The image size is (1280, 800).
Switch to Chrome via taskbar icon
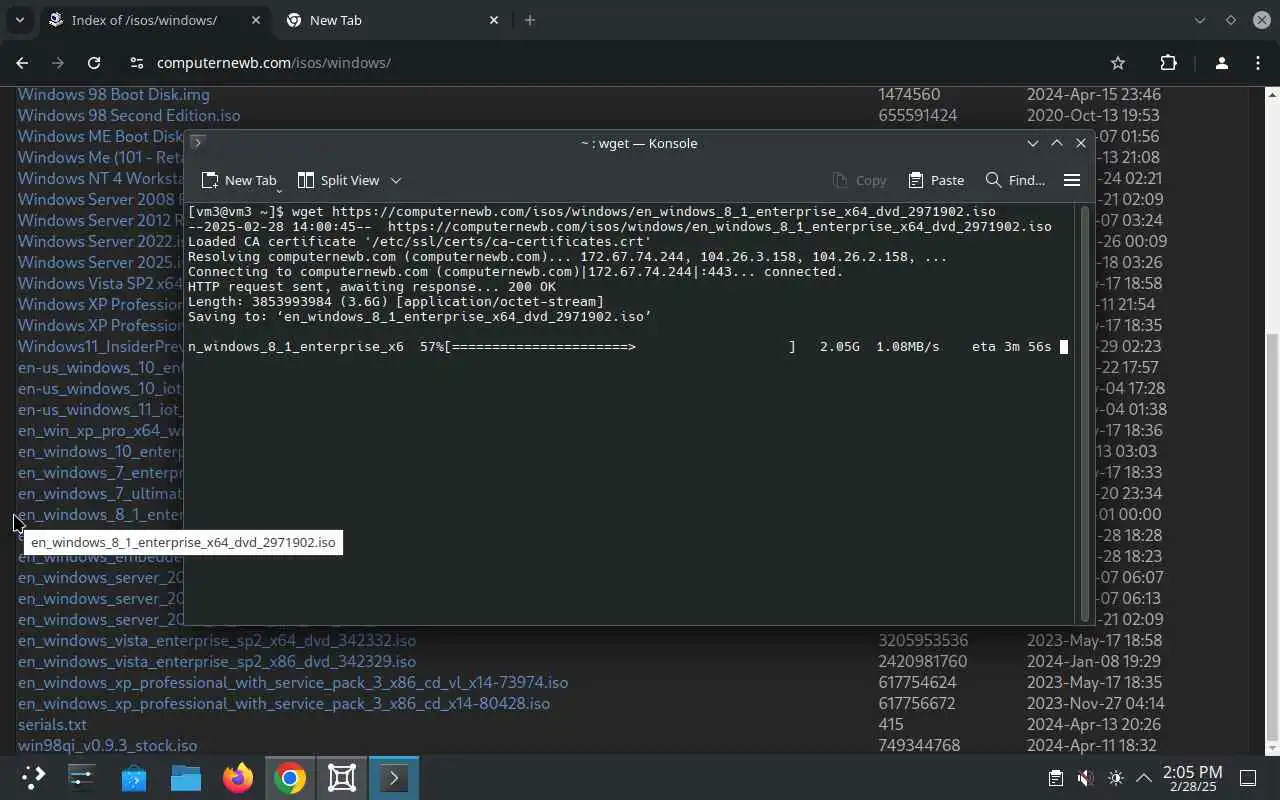(290, 778)
